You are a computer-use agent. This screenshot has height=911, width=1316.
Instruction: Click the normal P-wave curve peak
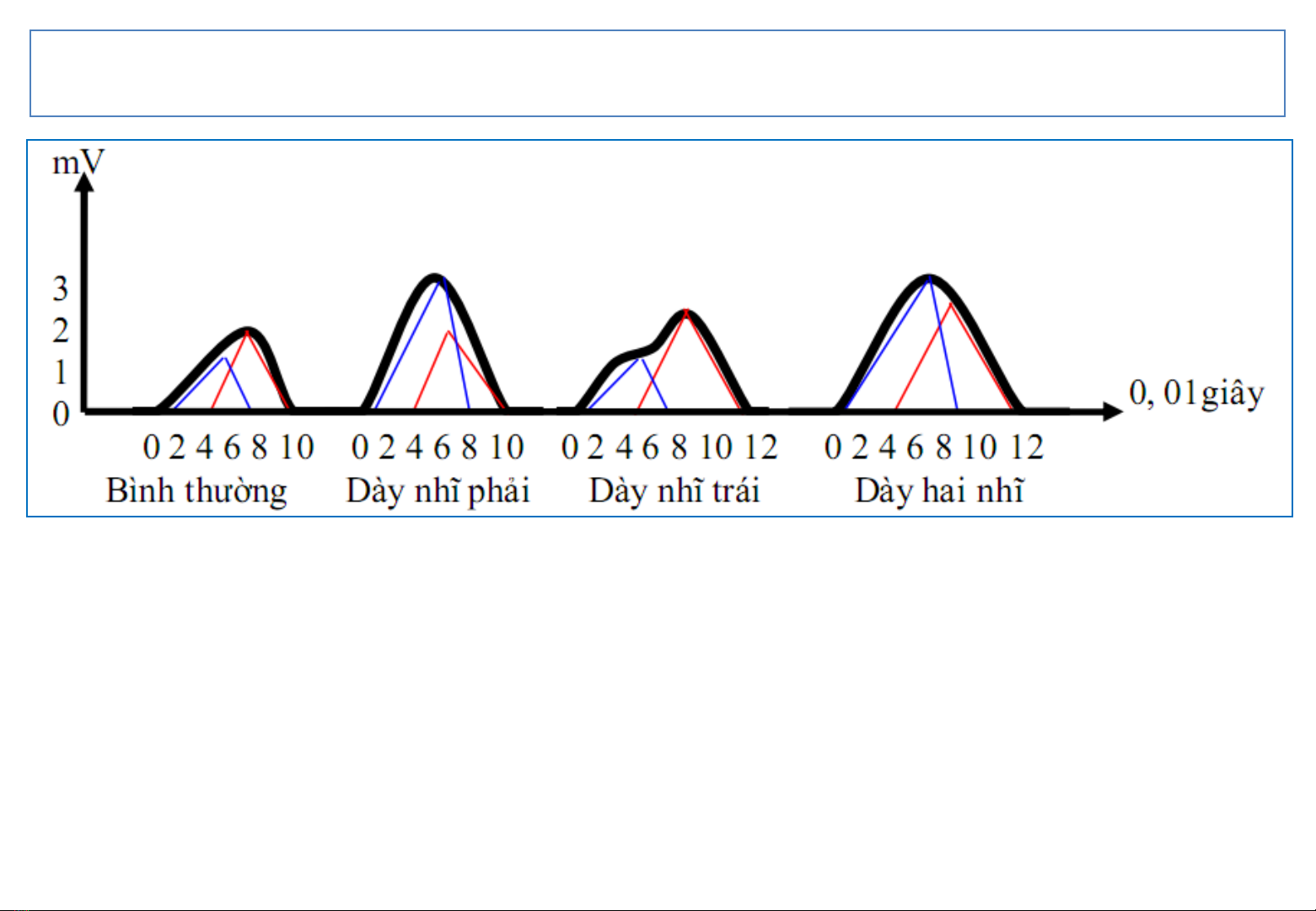pyautogui.click(x=247, y=330)
